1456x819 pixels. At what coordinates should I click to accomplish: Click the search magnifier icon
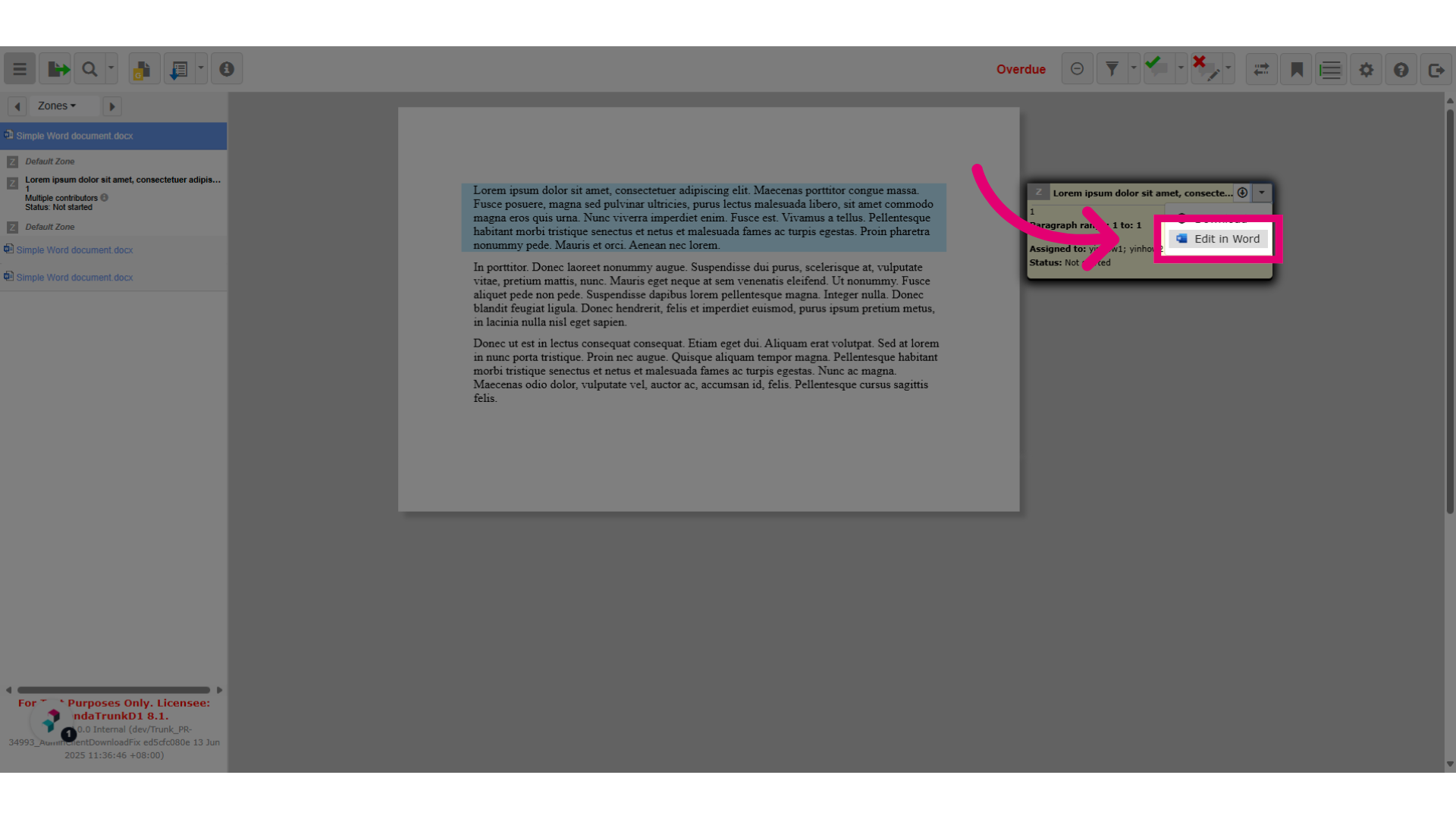click(89, 69)
